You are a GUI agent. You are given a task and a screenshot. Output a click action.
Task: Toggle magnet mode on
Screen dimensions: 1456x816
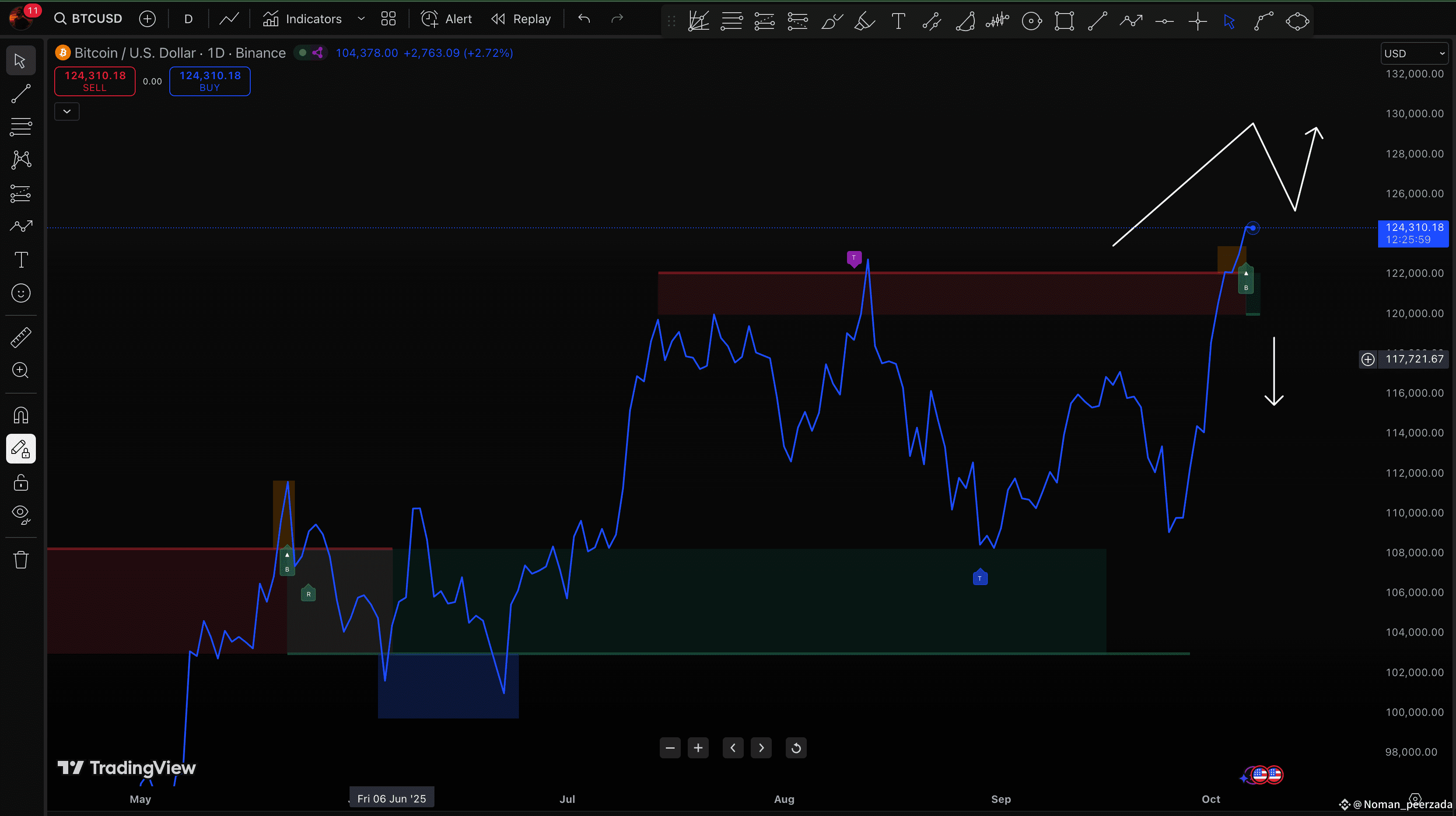point(21,416)
